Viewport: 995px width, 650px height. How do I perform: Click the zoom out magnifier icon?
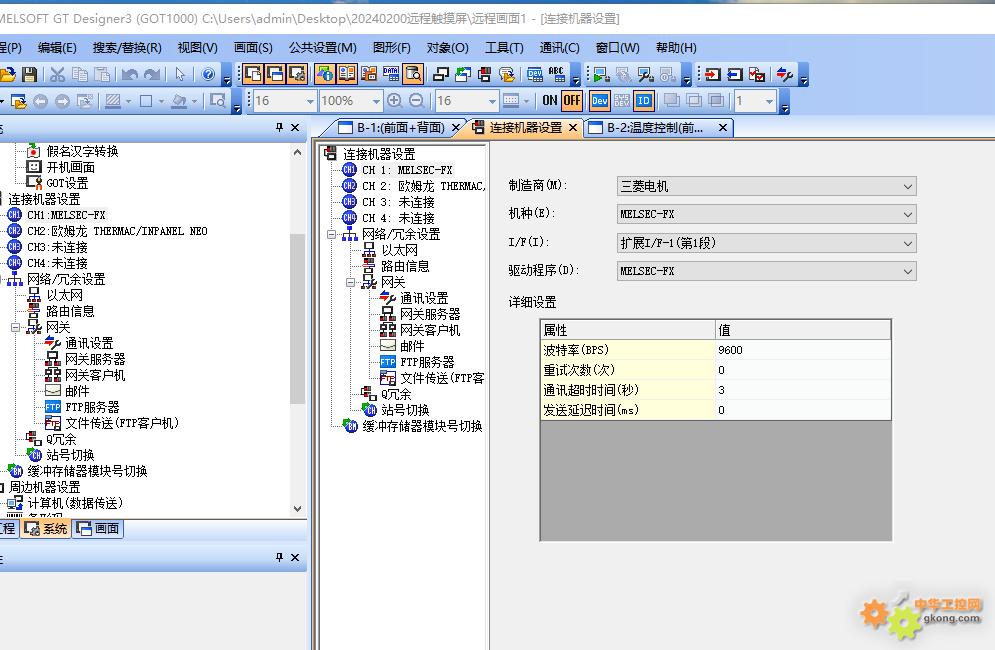417,100
